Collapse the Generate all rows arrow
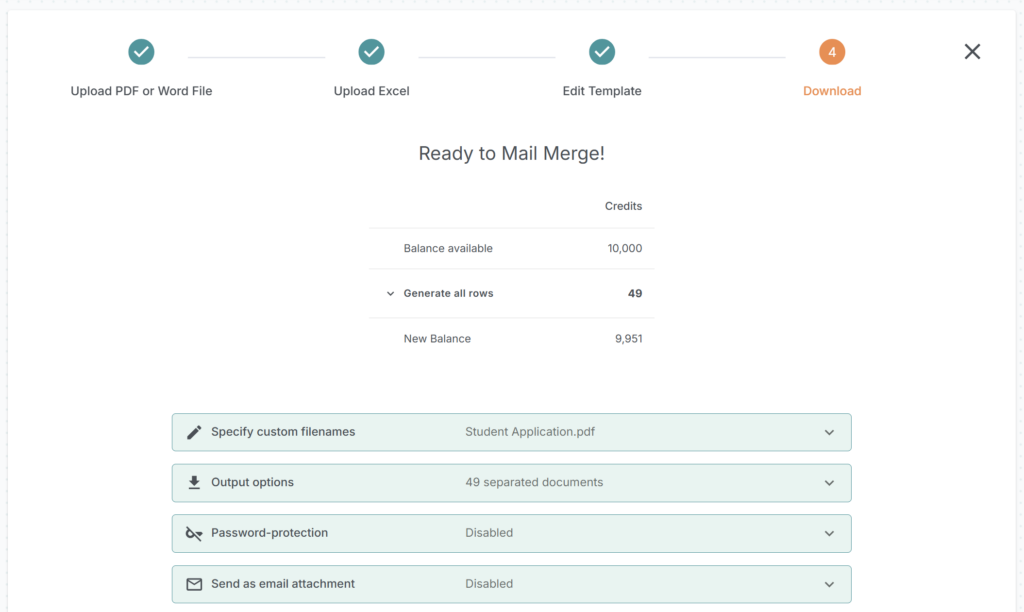This screenshot has height=612, width=1024. 390,294
